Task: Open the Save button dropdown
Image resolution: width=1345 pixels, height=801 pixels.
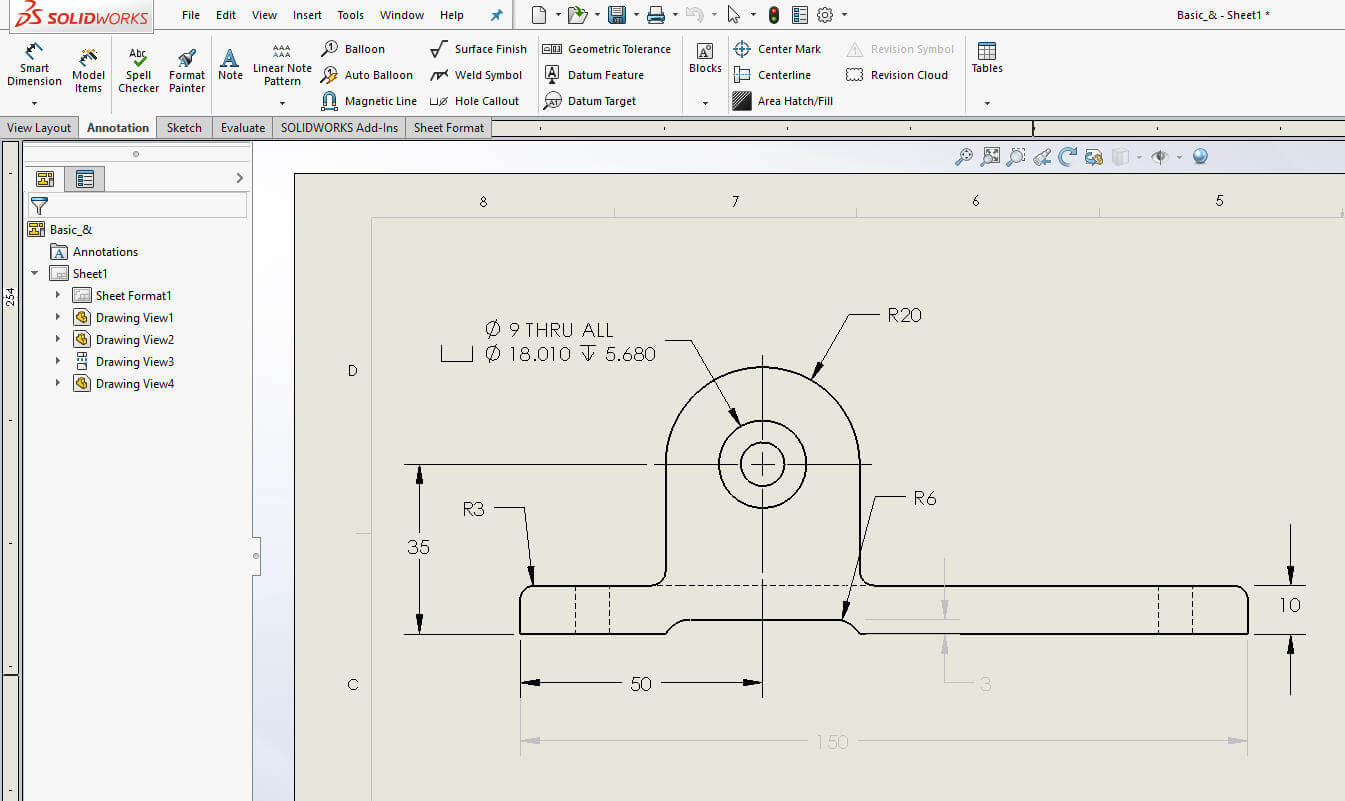Action: [634, 14]
